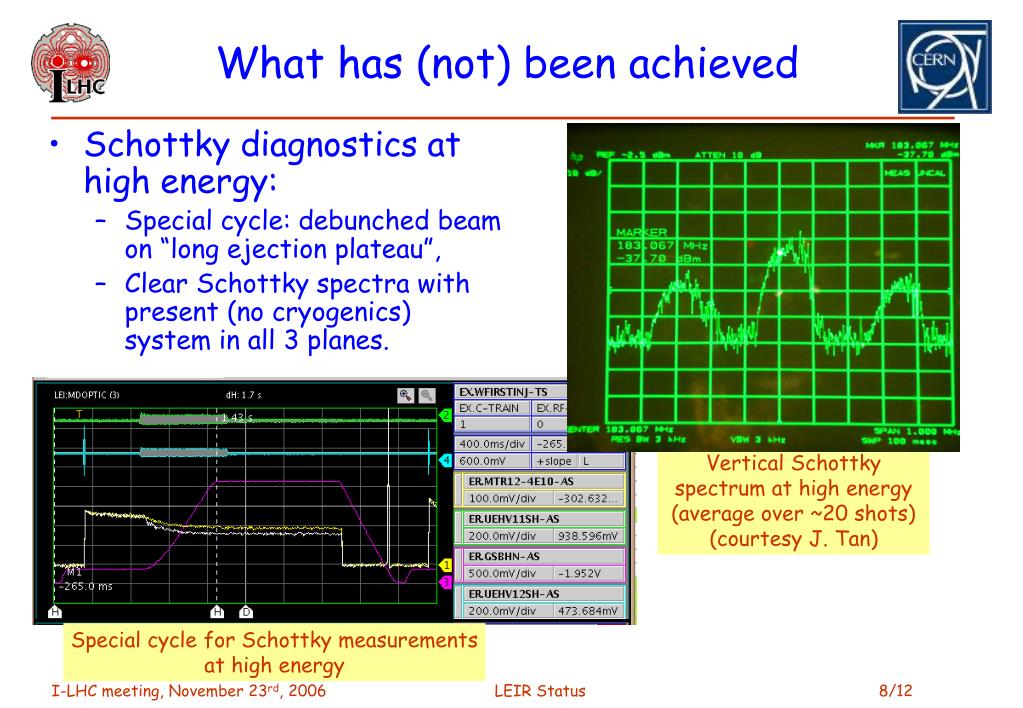Click the SPAN 1.000 MHz label
This screenshot has height=708, width=1023.
[916, 431]
